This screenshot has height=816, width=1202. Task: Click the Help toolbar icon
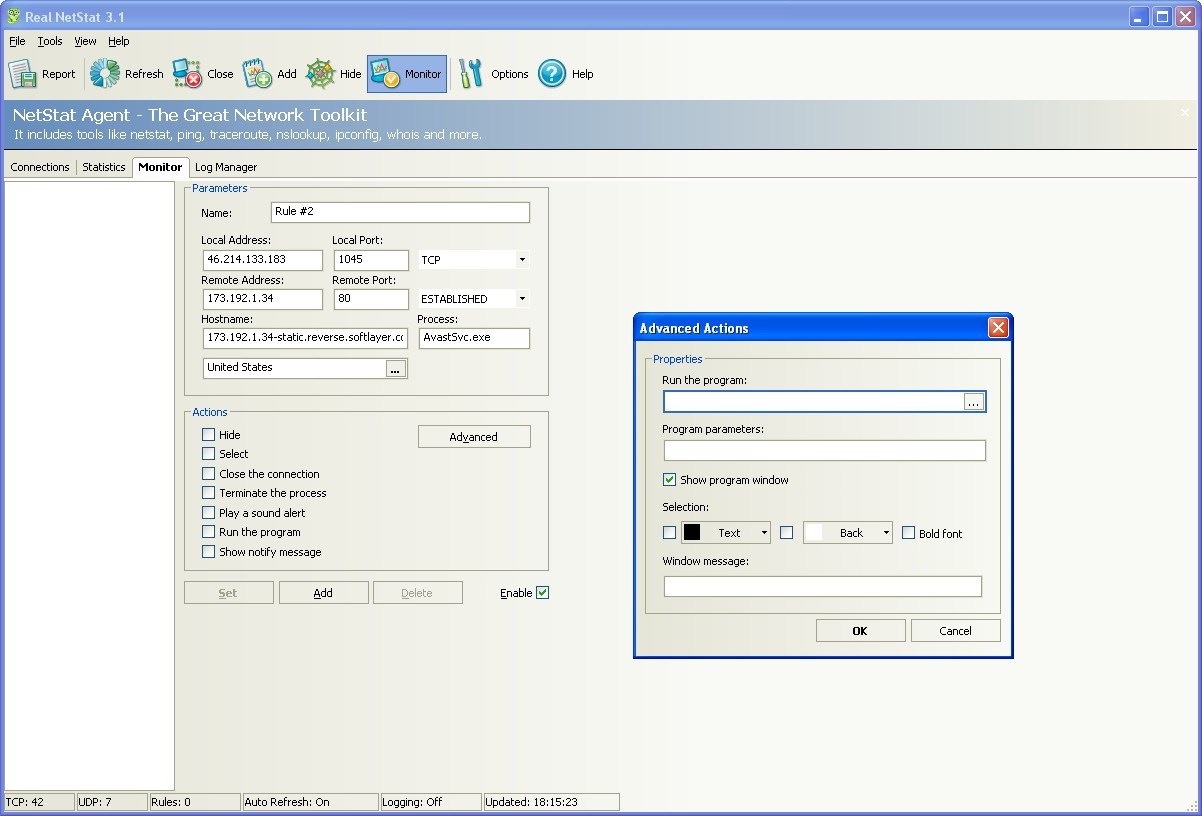565,73
